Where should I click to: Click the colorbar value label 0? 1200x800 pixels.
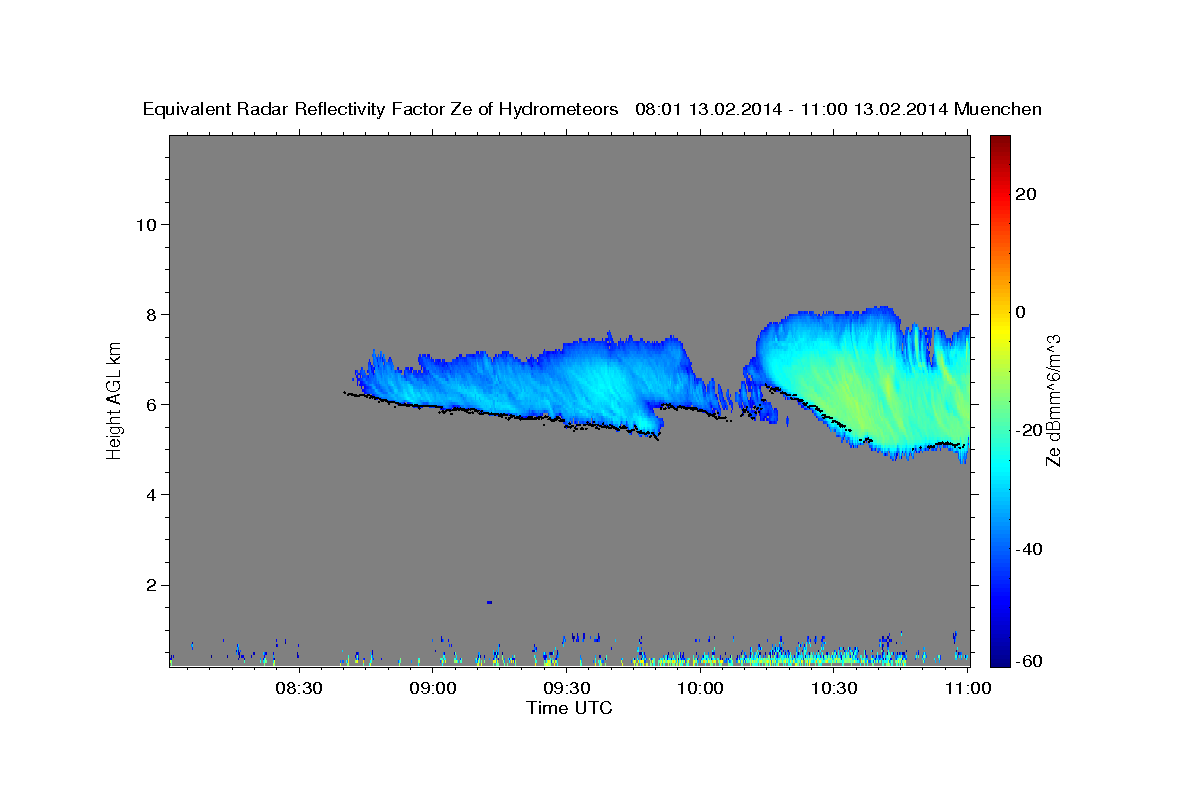click(1022, 312)
